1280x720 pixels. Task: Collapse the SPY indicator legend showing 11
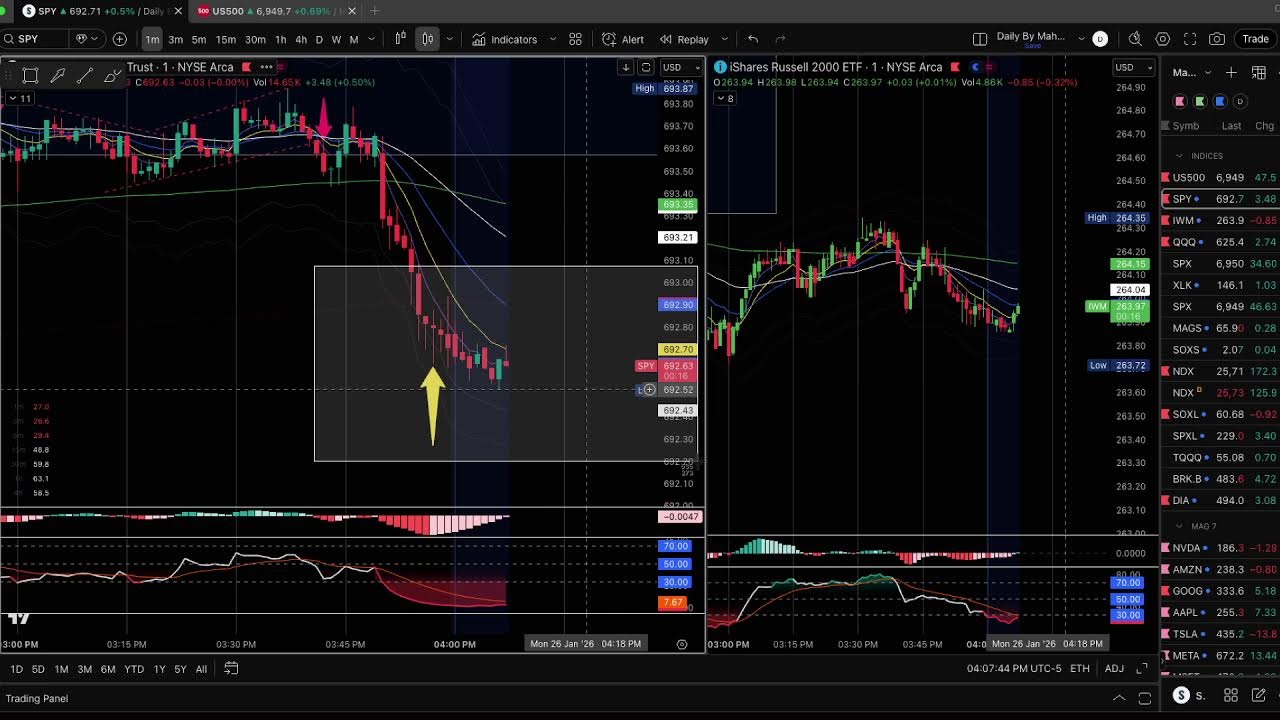19,98
